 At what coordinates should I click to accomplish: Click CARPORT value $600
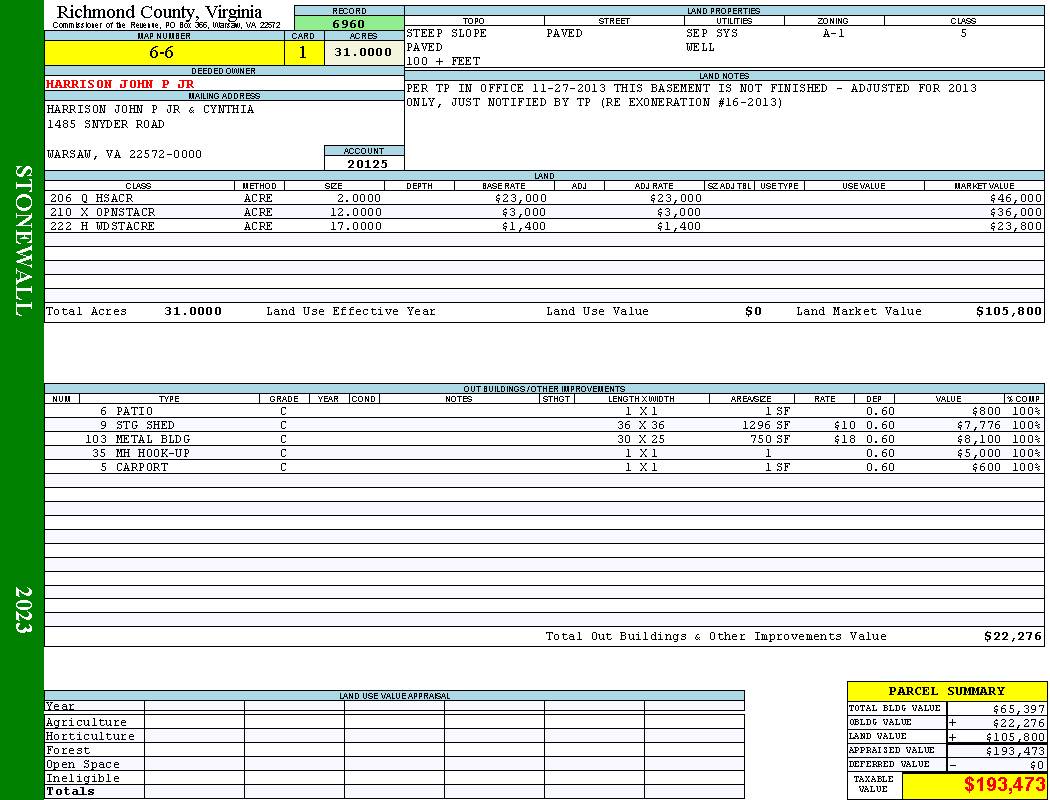click(986, 468)
